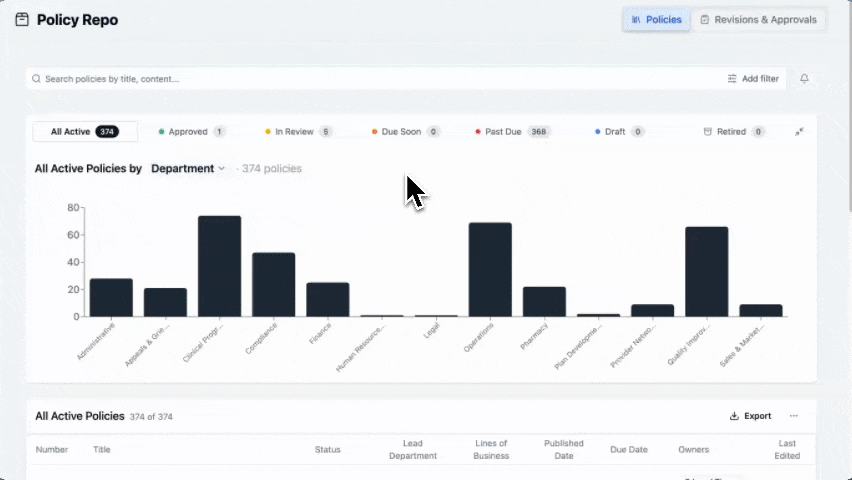852x480 pixels.
Task: Click the '374 of 374' count text
Action: tap(151, 417)
